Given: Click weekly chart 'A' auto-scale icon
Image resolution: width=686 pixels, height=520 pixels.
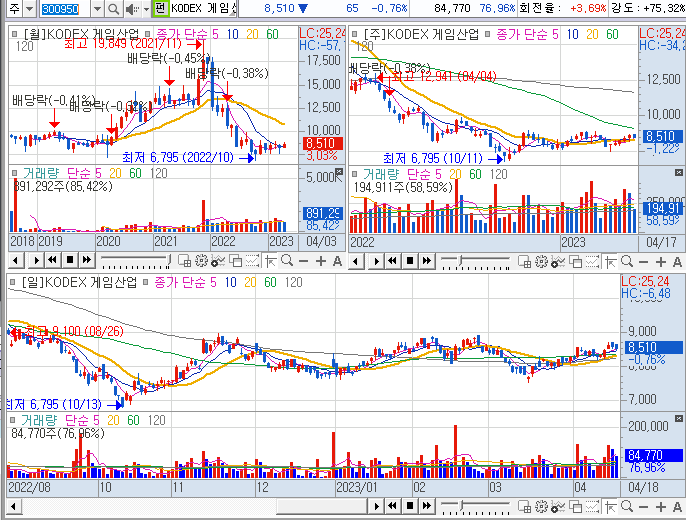Looking at the screenshot, I should pos(677,262).
